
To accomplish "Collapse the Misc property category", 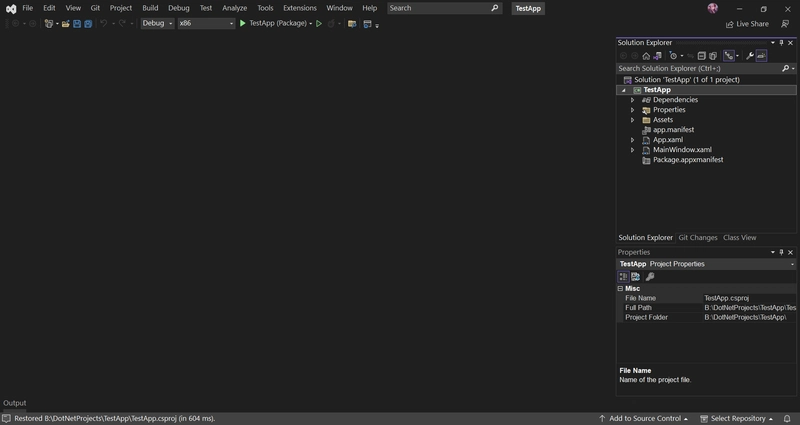I will click(620, 288).
